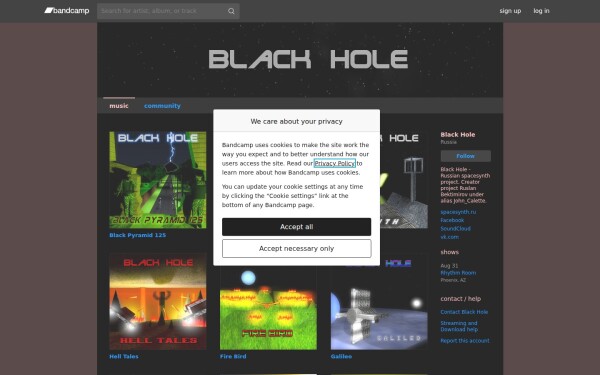Switch to the music tab
This screenshot has height=375, width=600.
pos(119,106)
